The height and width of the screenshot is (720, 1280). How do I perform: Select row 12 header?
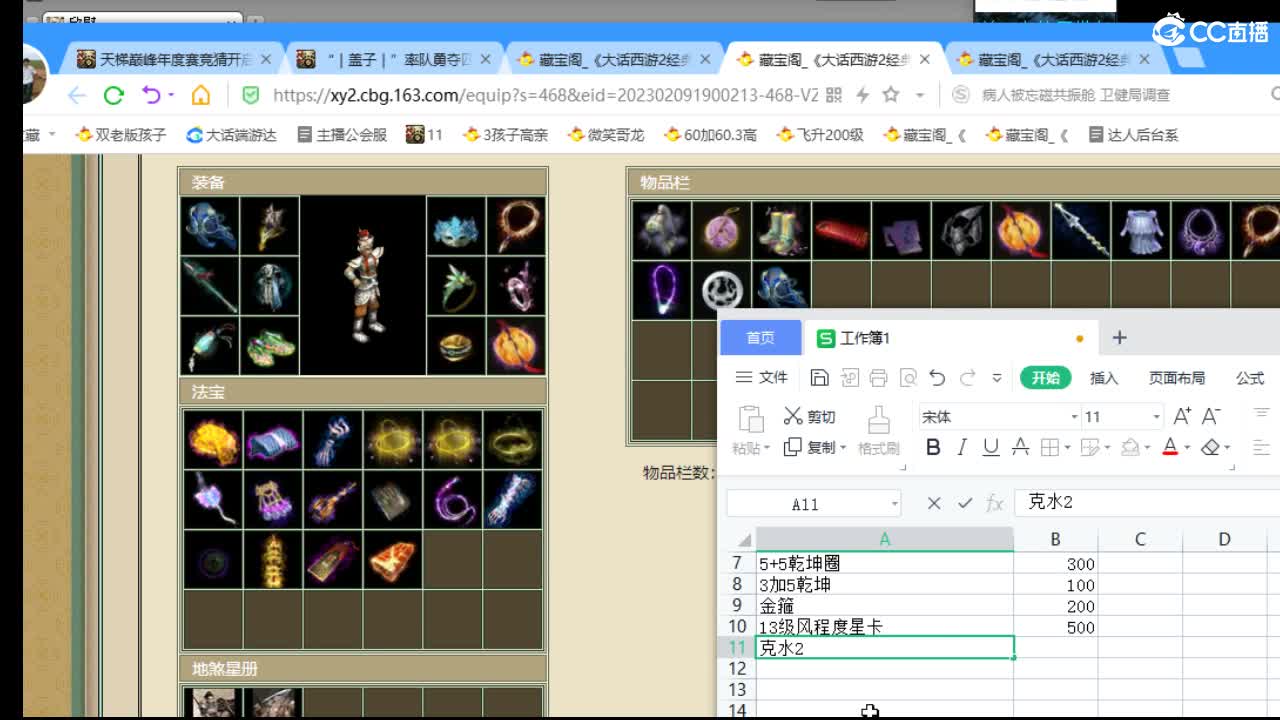coord(737,668)
